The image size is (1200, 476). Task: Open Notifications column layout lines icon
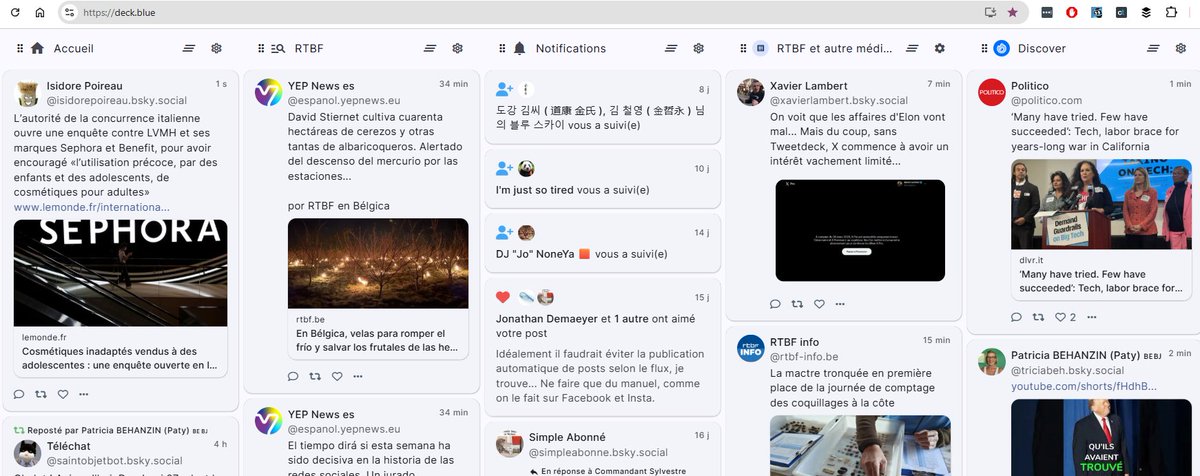671,48
